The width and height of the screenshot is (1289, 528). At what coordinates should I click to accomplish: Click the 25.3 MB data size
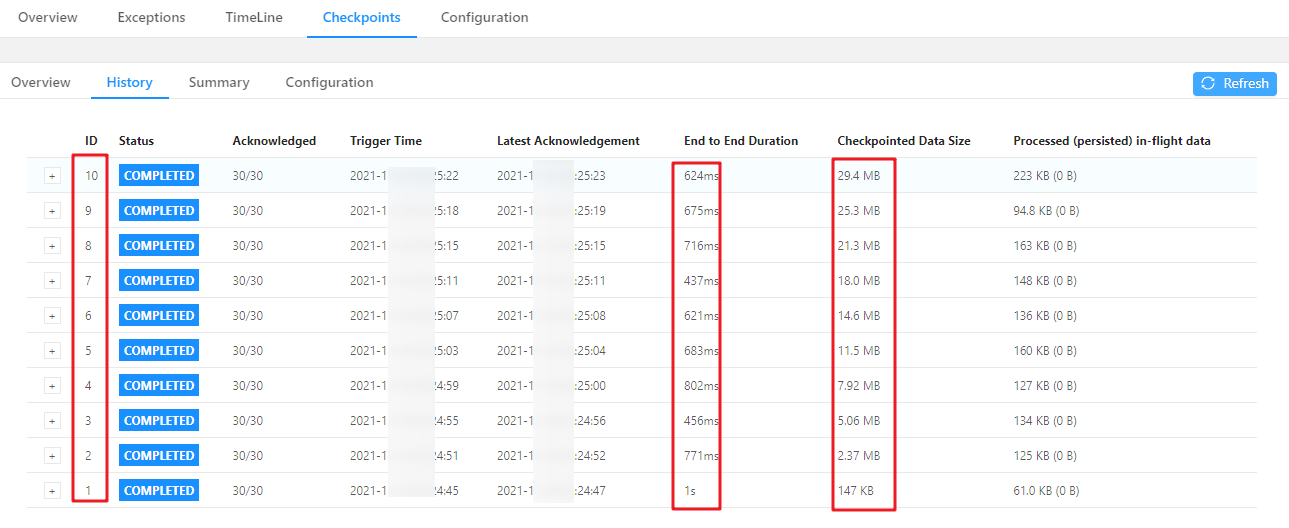(859, 211)
